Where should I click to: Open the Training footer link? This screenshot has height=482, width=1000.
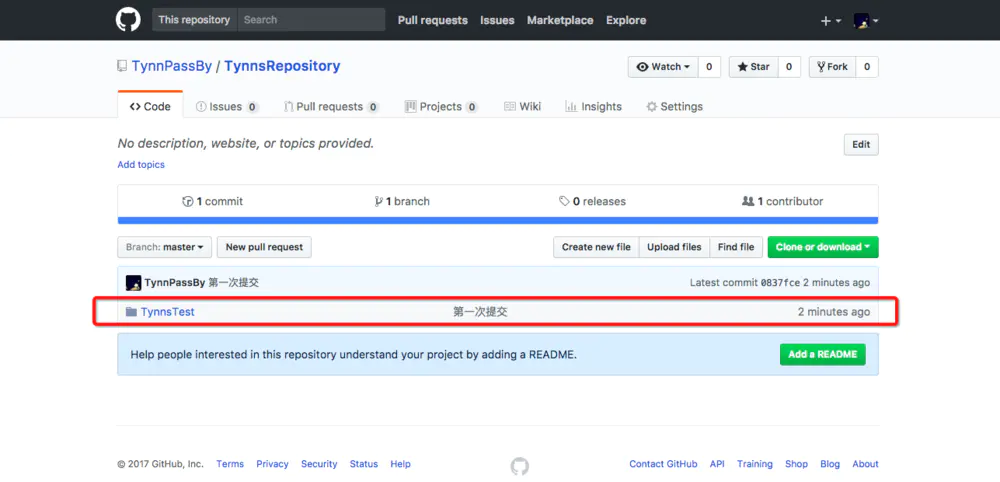pyautogui.click(x=754, y=464)
